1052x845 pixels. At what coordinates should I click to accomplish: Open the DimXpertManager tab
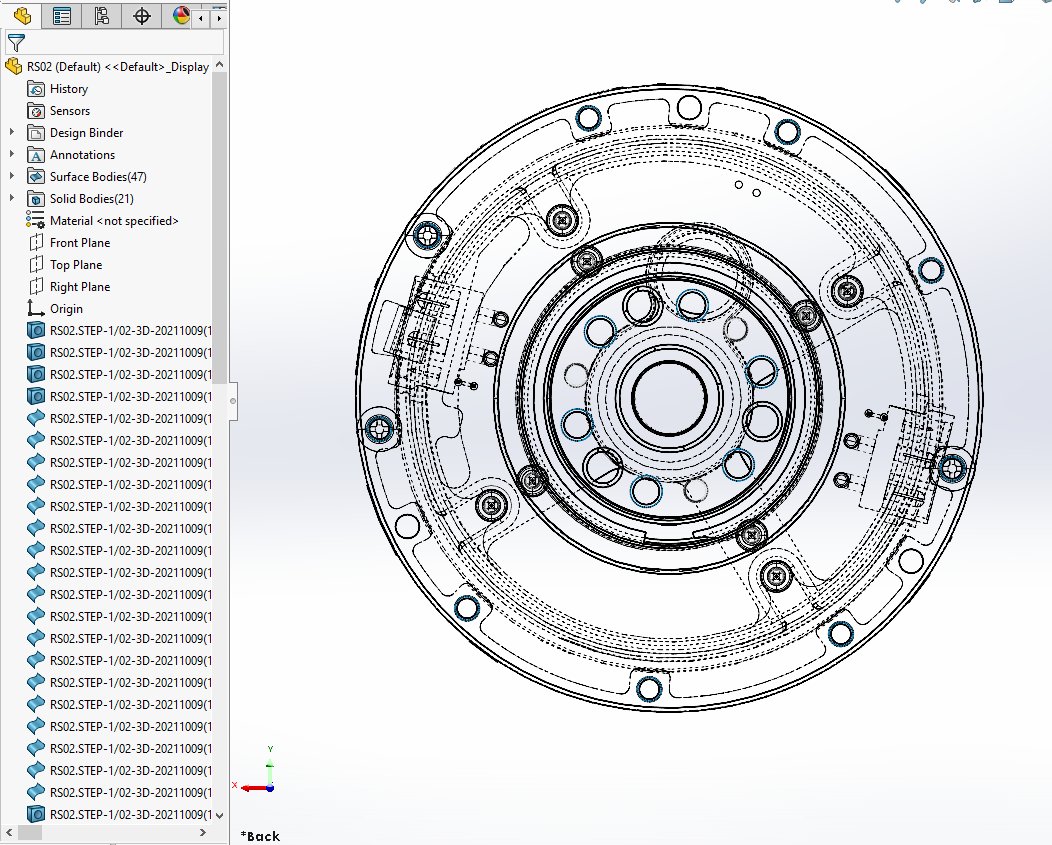142,15
